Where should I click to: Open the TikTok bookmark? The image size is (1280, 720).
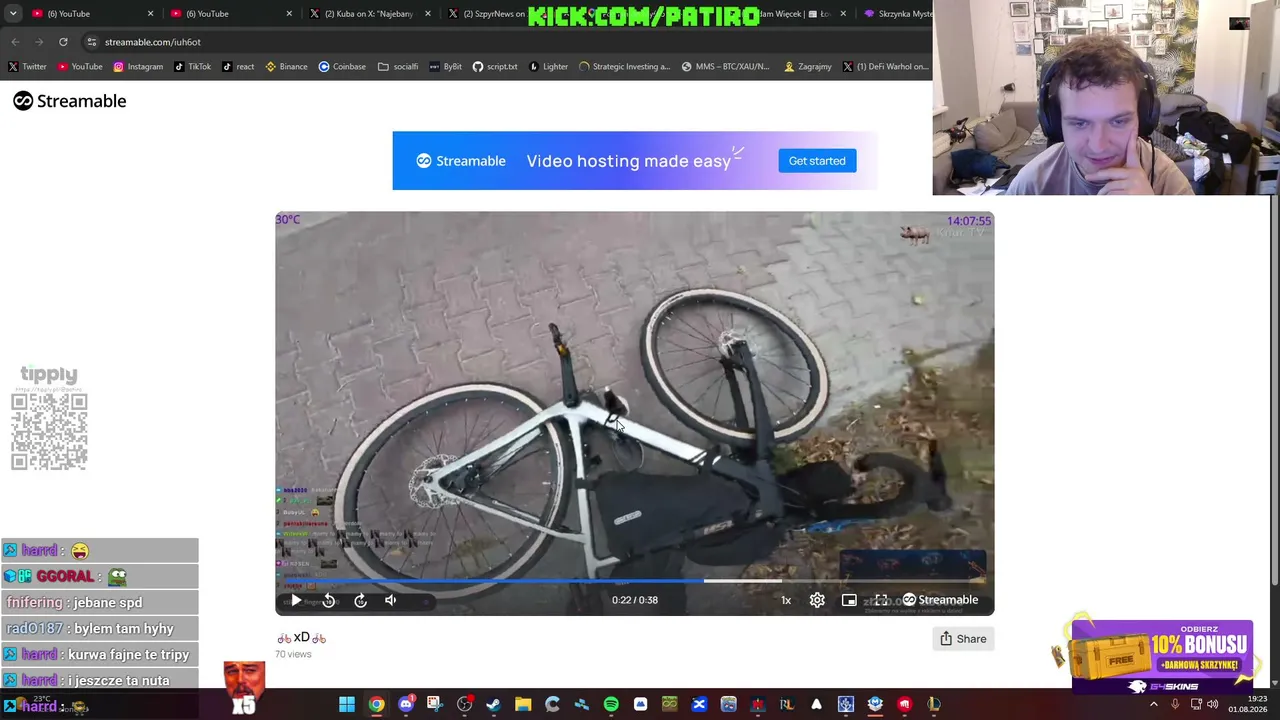(193, 67)
